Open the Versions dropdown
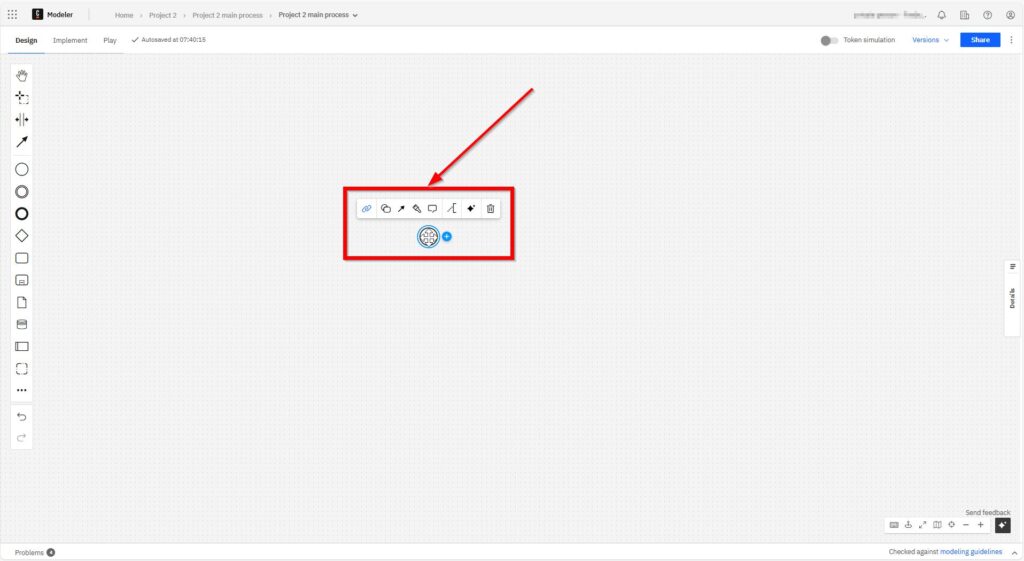This screenshot has width=1024, height=561. click(x=930, y=40)
